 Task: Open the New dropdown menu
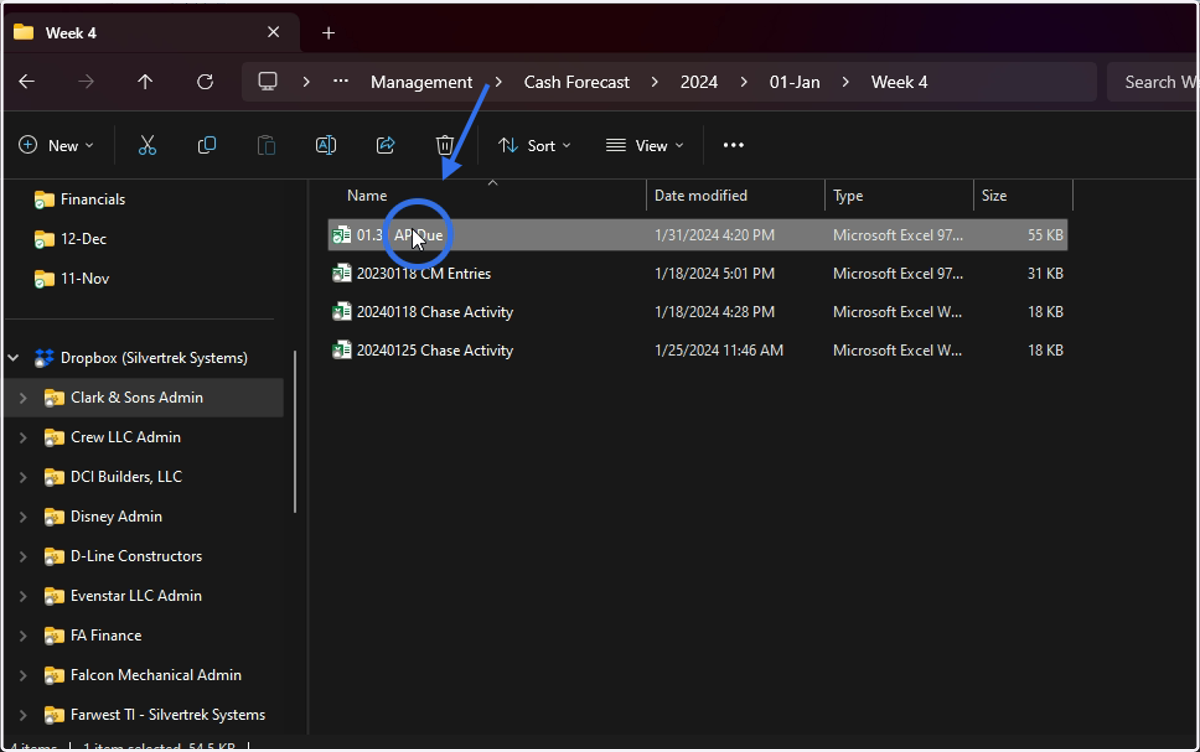(57, 146)
